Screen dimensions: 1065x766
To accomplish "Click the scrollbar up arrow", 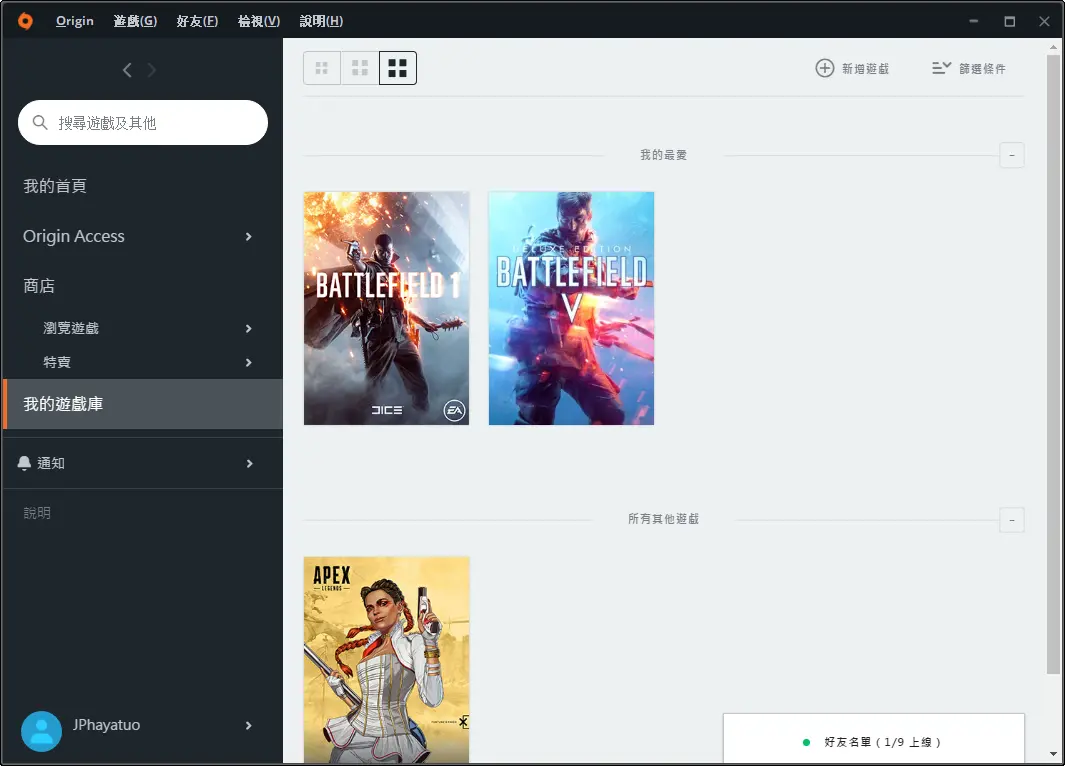I will click(x=1053, y=47).
